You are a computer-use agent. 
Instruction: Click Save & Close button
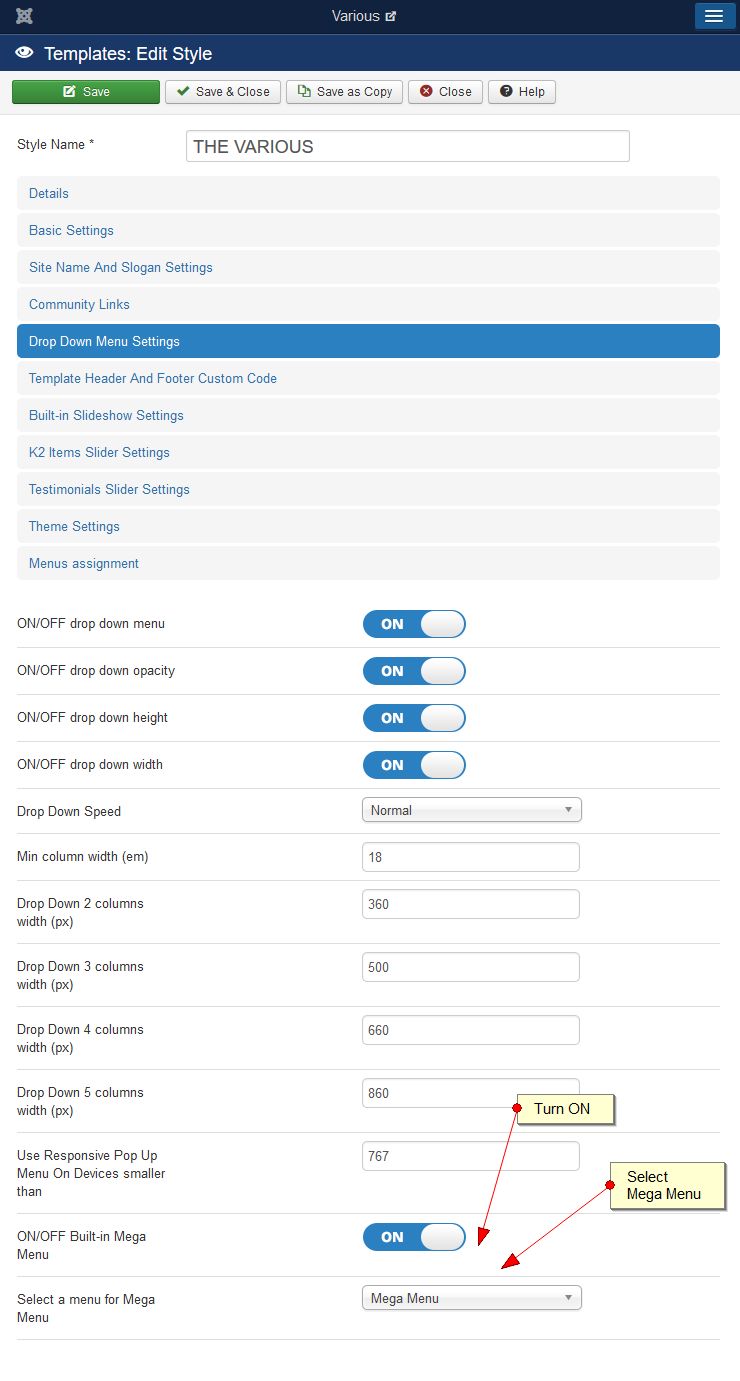click(x=223, y=91)
